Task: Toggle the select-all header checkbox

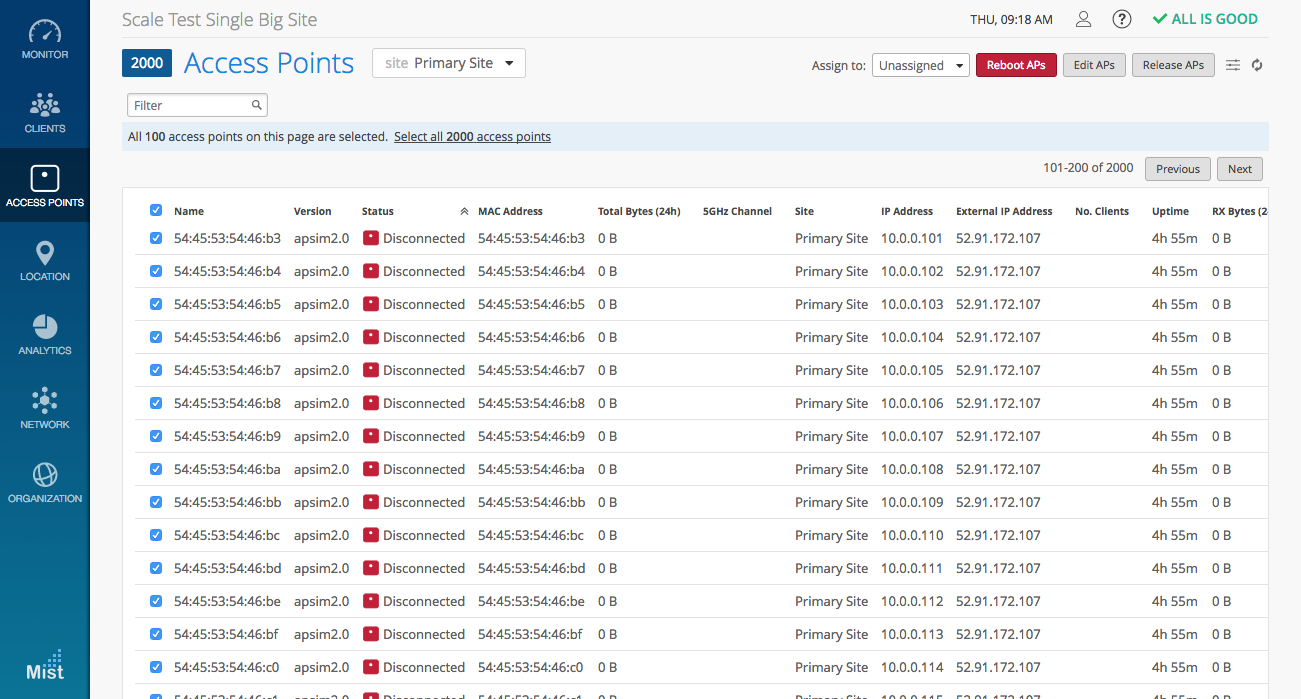Action: (x=156, y=210)
